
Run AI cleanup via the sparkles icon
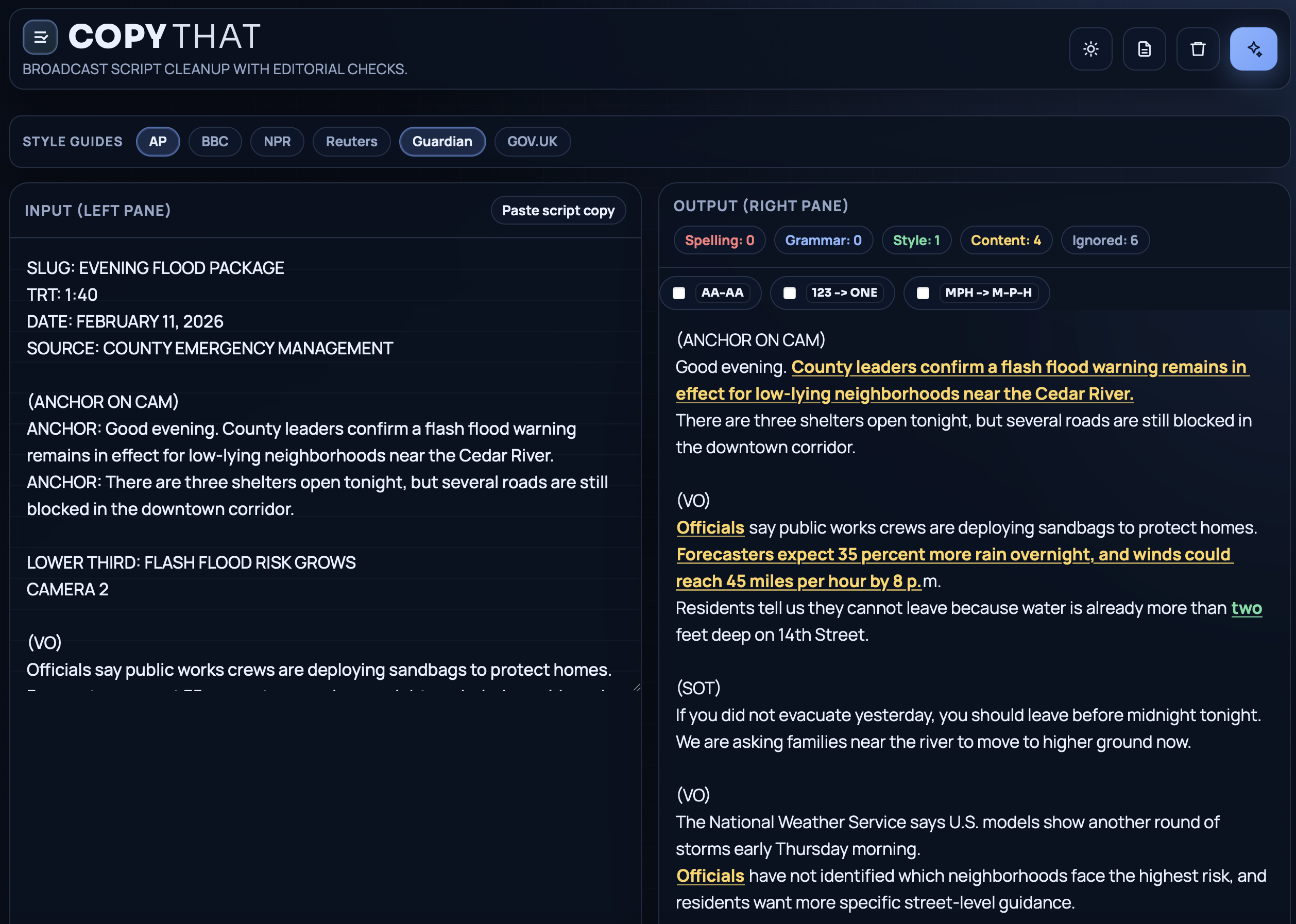click(x=1253, y=49)
